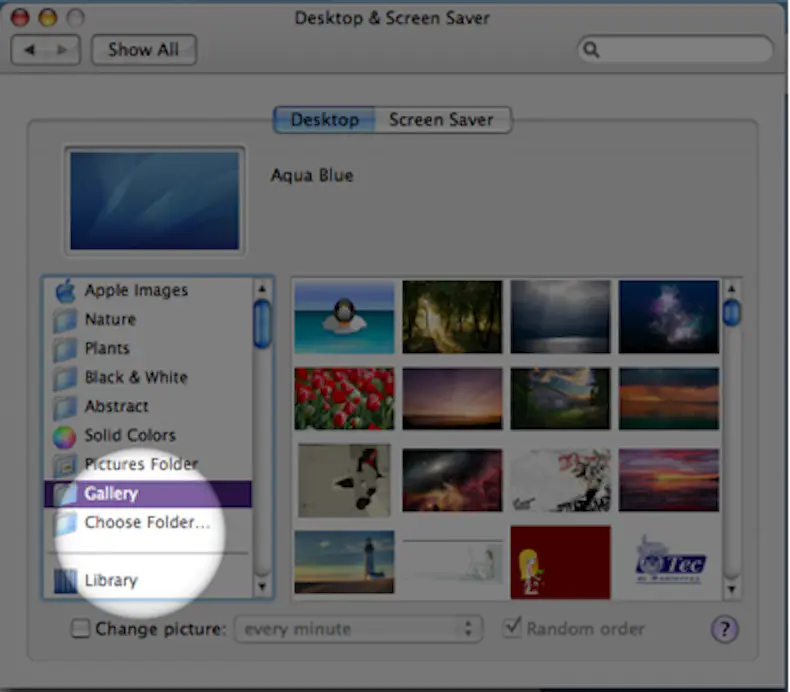Choose the galaxy with red clouds thumbnail
This screenshot has width=790, height=692.
click(x=452, y=480)
